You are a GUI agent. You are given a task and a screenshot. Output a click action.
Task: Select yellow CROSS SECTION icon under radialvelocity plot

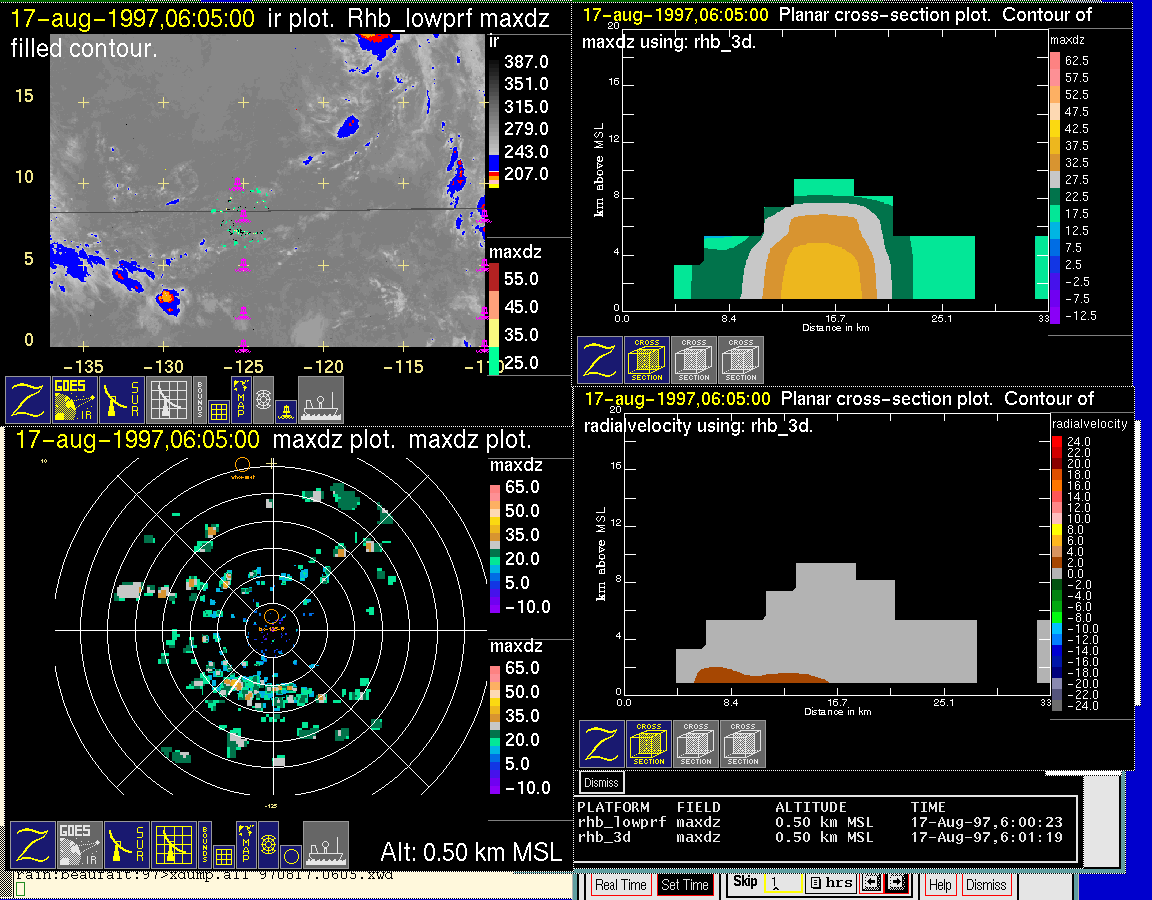649,744
